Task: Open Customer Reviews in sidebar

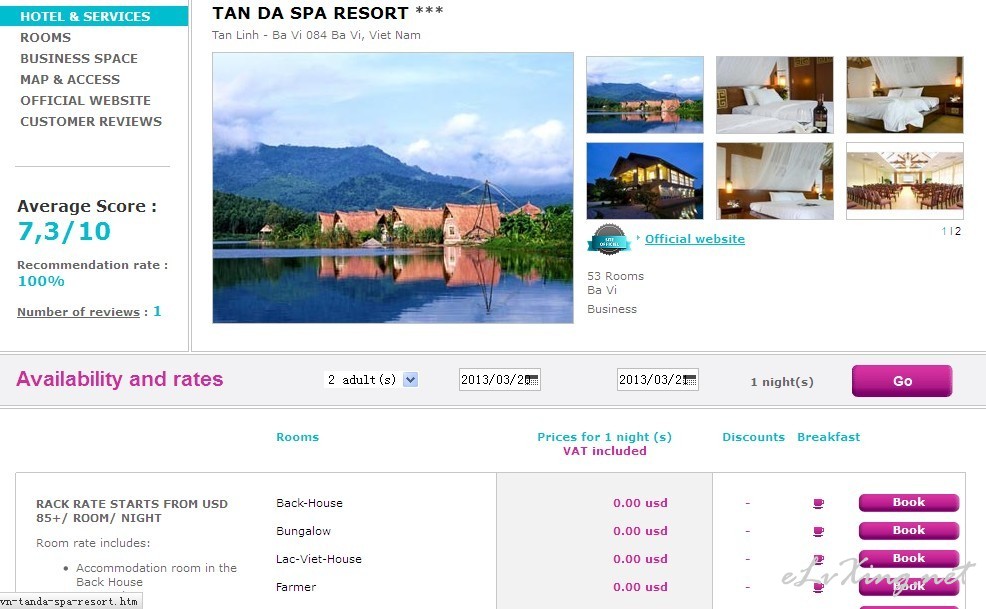Action: click(91, 121)
